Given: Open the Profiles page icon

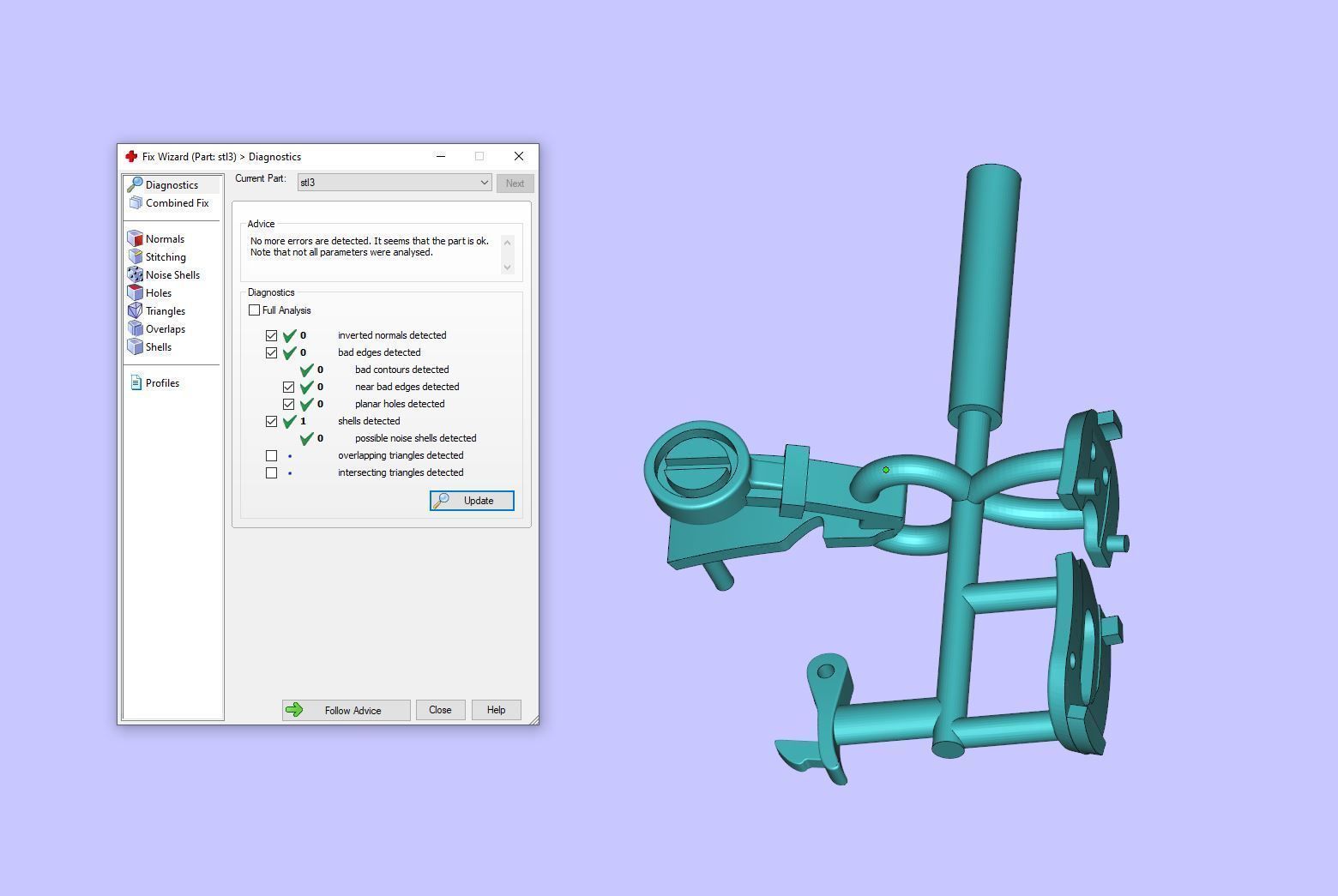Looking at the screenshot, I should click(x=136, y=382).
